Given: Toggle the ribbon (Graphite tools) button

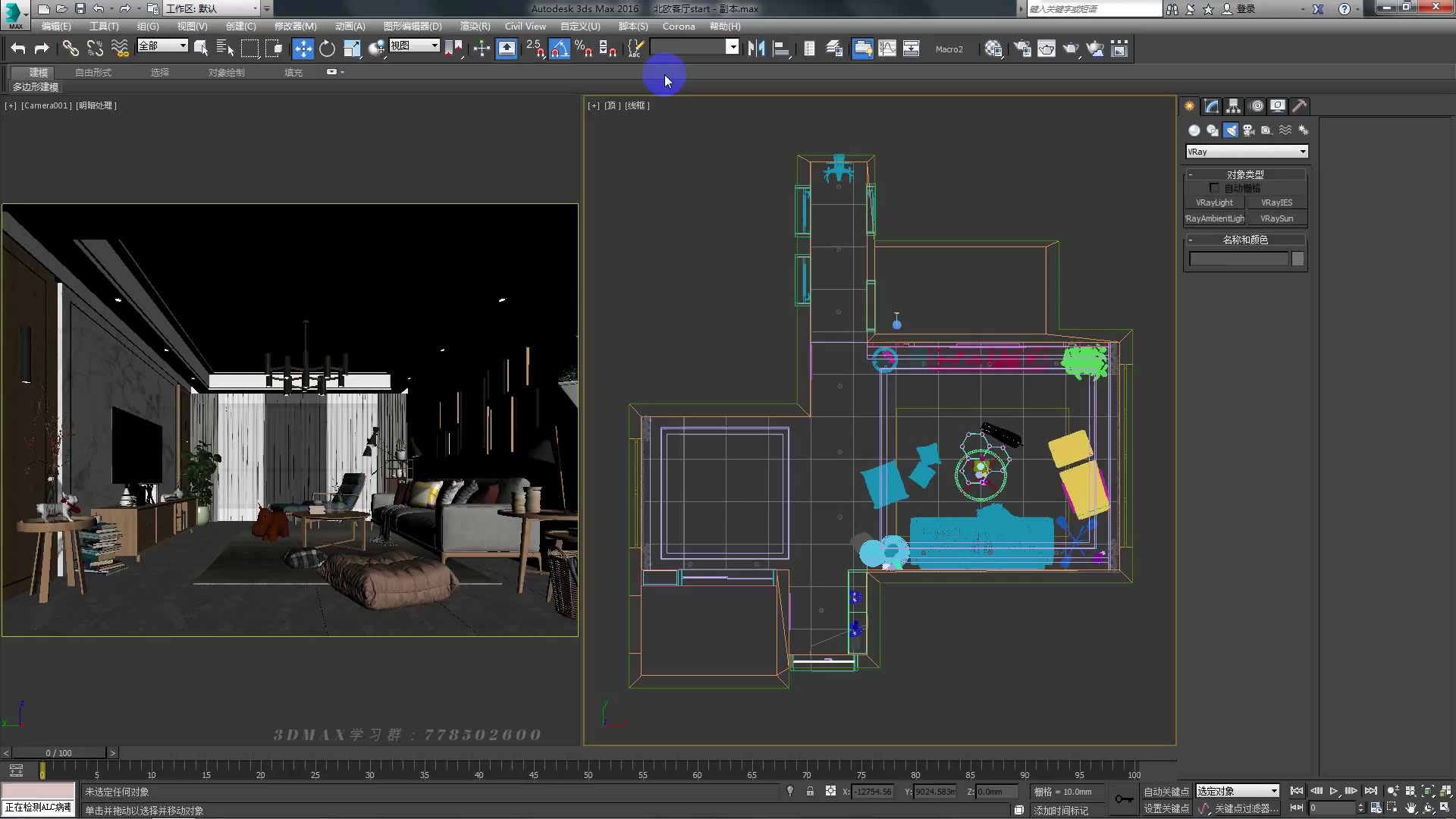Looking at the screenshot, I should click(x=863, y=49).
